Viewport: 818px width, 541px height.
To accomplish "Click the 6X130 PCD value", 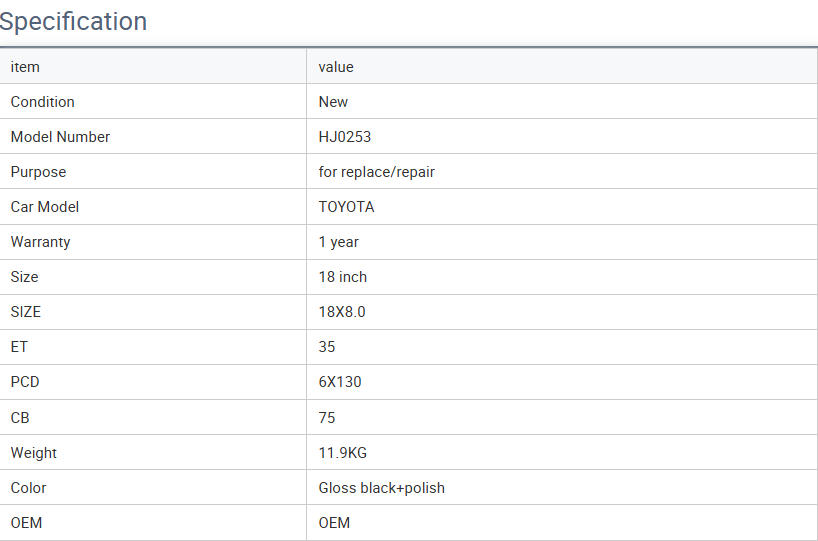I will tap(340, 382).
